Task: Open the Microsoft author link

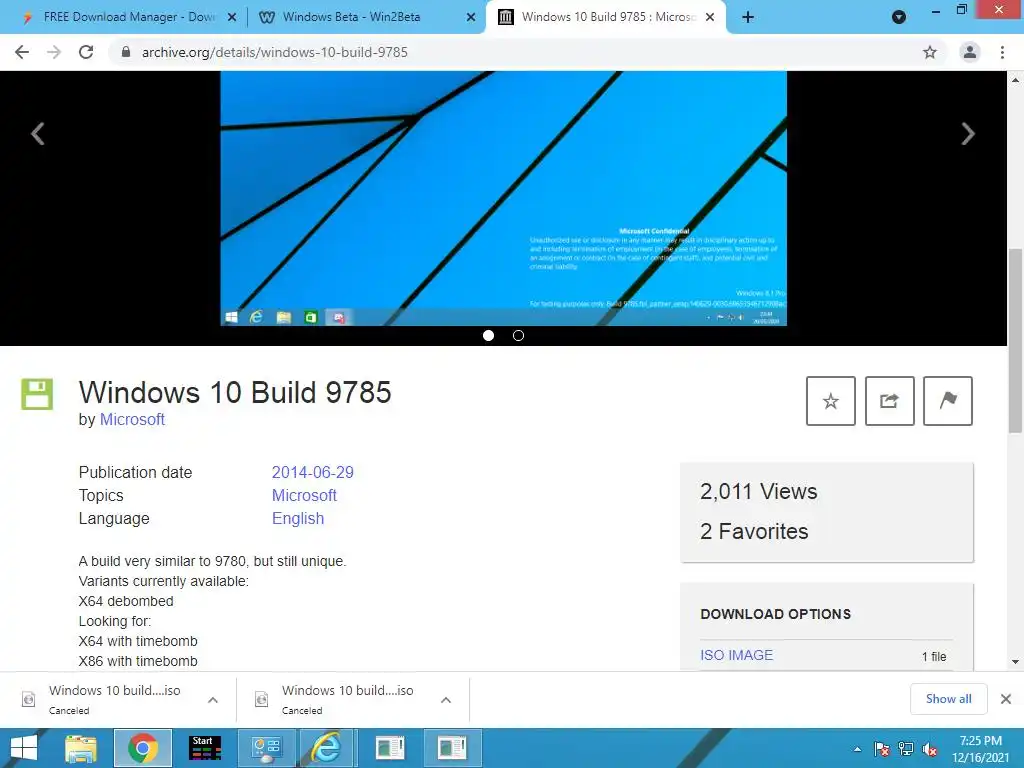Action: click(x=132, y=420)
